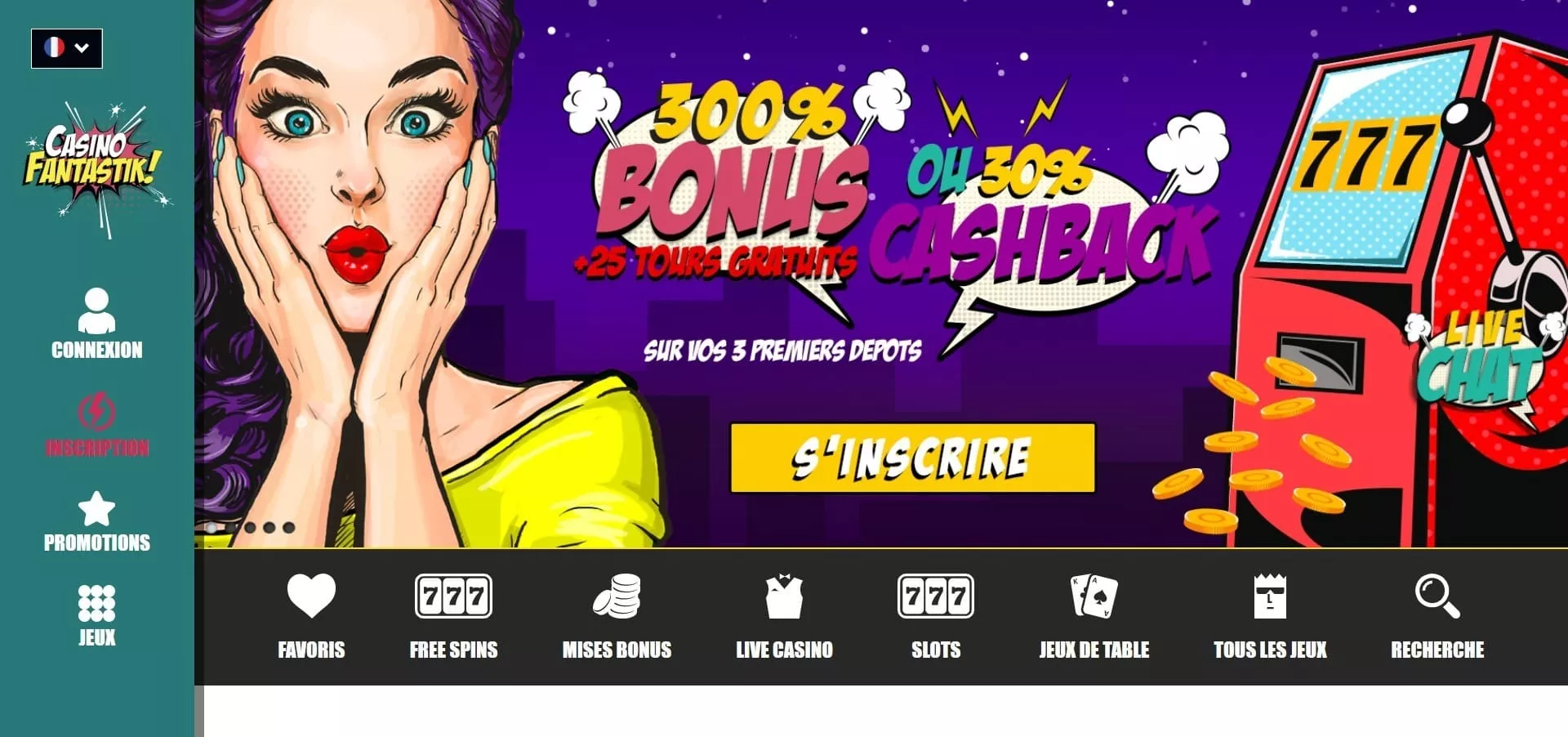Select the first white carousel dot
Image resolution: width=1568 pixels, height=737 pixels.
point(212,528)
